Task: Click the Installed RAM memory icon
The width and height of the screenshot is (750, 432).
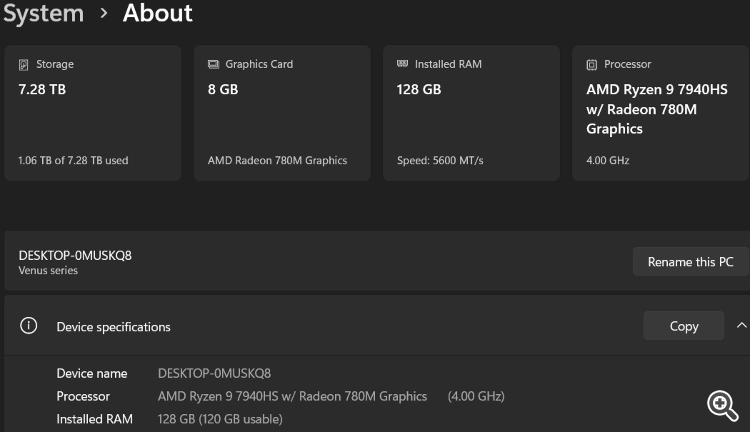Action: 402,65
